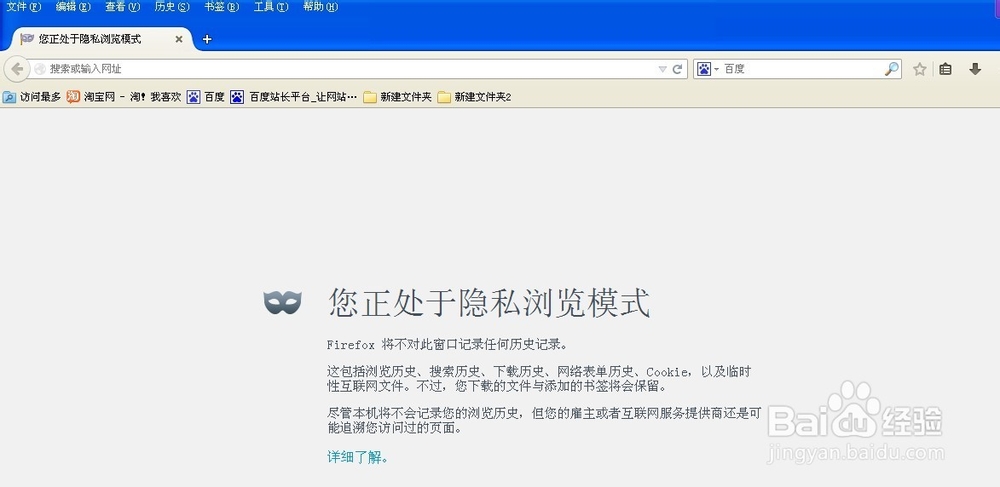The width and height of the screenshot is (1000, 487).
Task: Show bookmarks list icon
Action: click(946, 69)
